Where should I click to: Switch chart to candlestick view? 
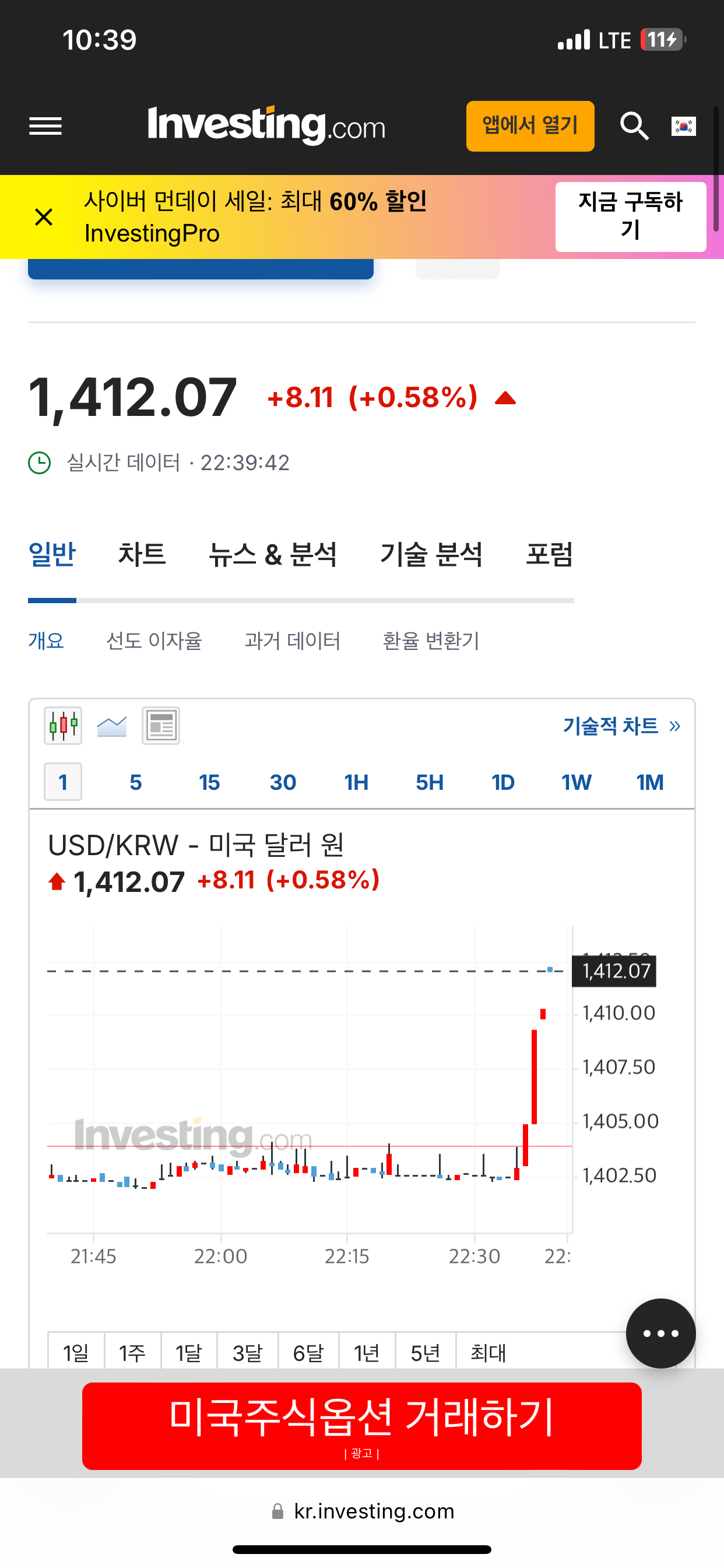tap(64, 726)
